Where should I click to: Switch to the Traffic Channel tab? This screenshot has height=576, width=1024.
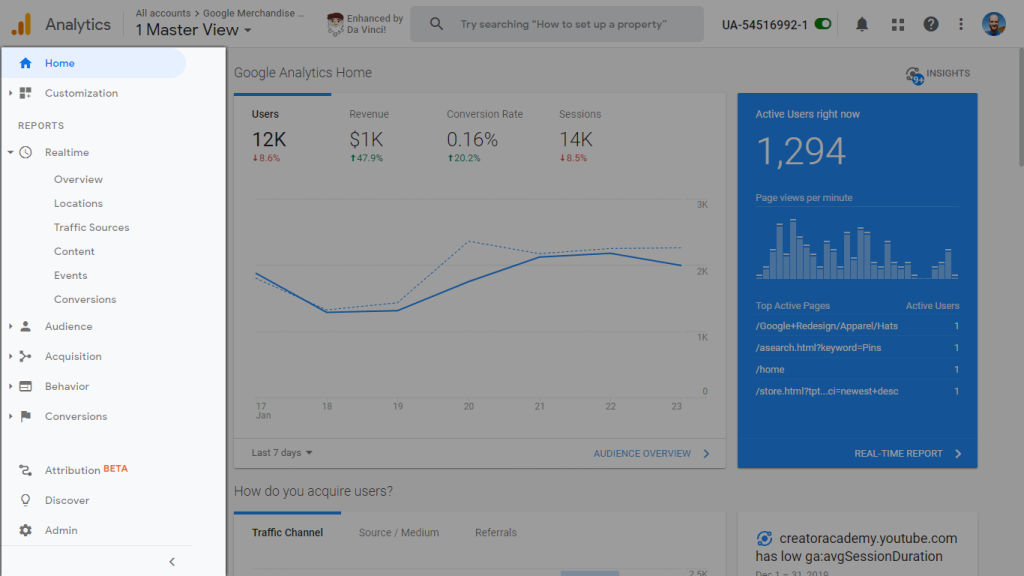(287, 532)
